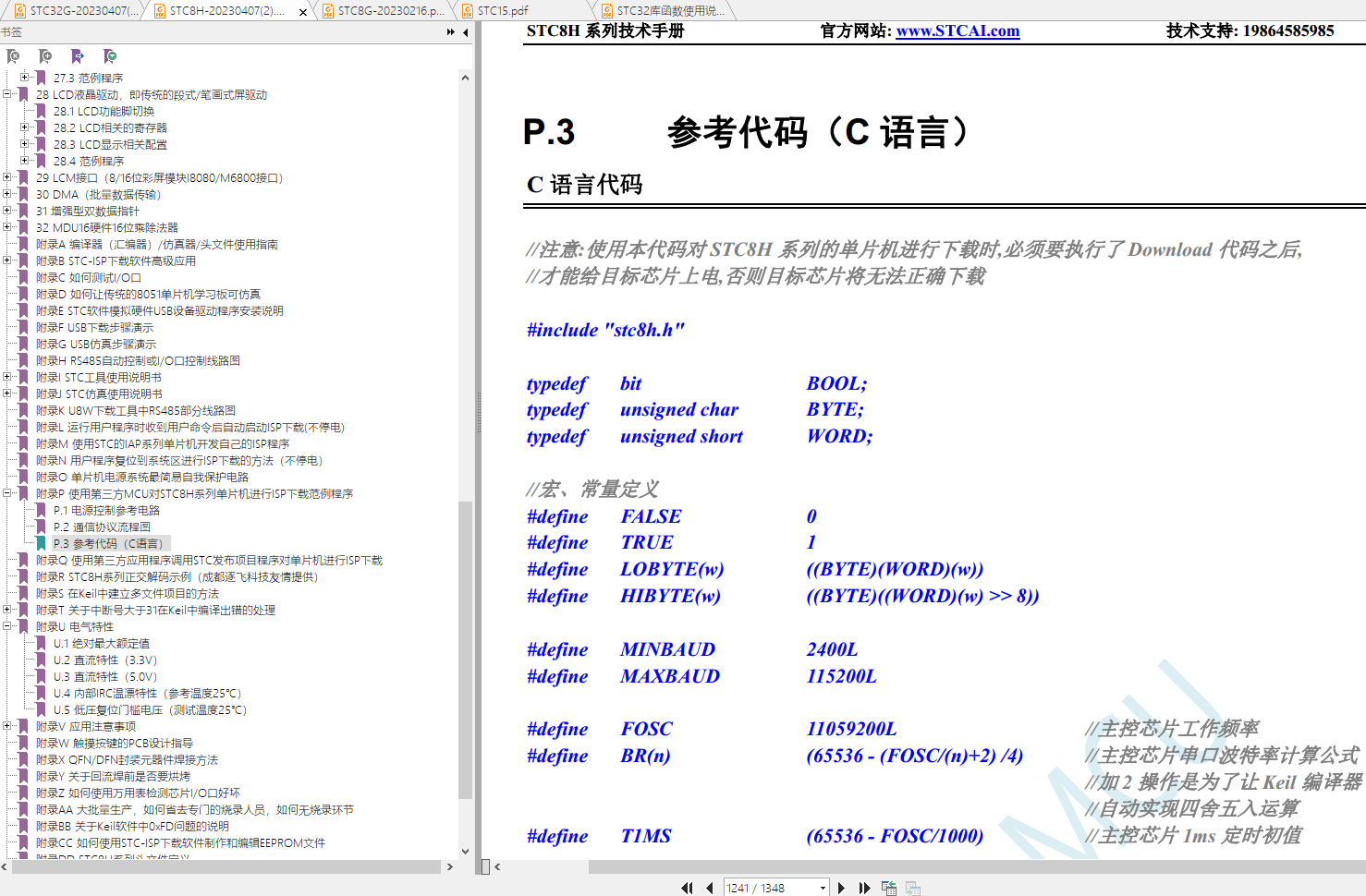The width and height of the screenshot is (1366, 896).
Task: Go to next page arrow
Action: [841, 888]
